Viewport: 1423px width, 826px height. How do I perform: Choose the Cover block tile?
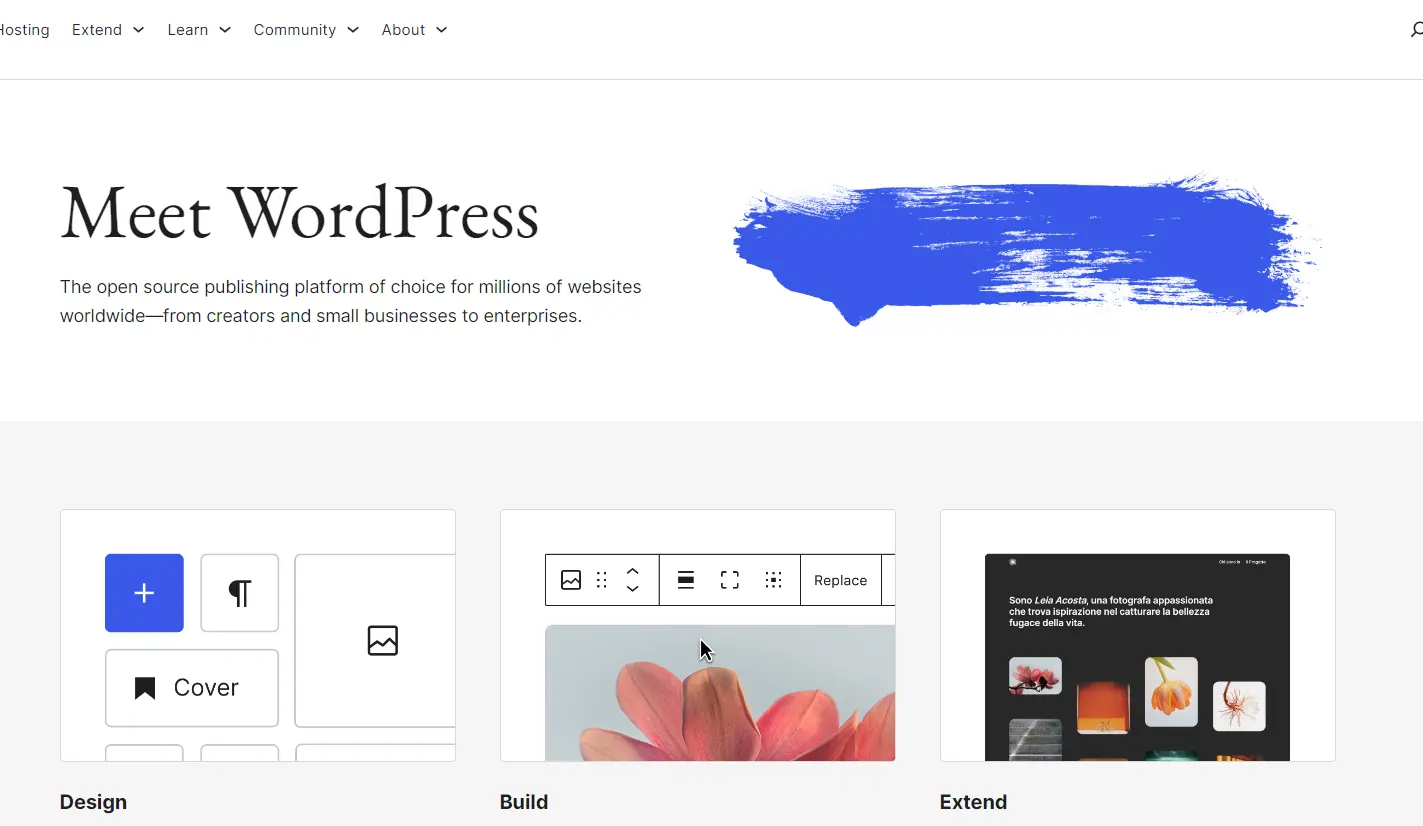(192, 688)
